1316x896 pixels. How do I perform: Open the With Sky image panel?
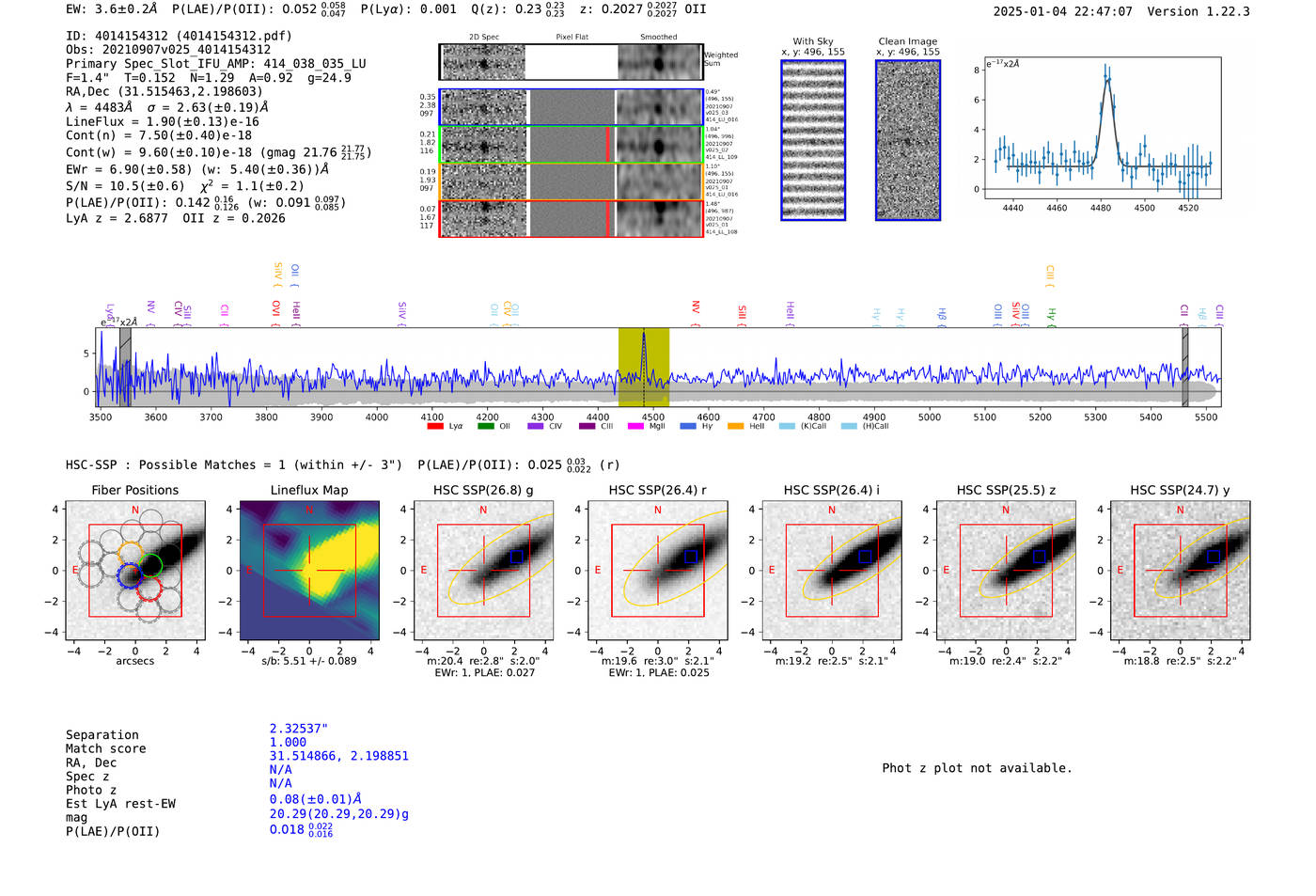coord(813,140)
